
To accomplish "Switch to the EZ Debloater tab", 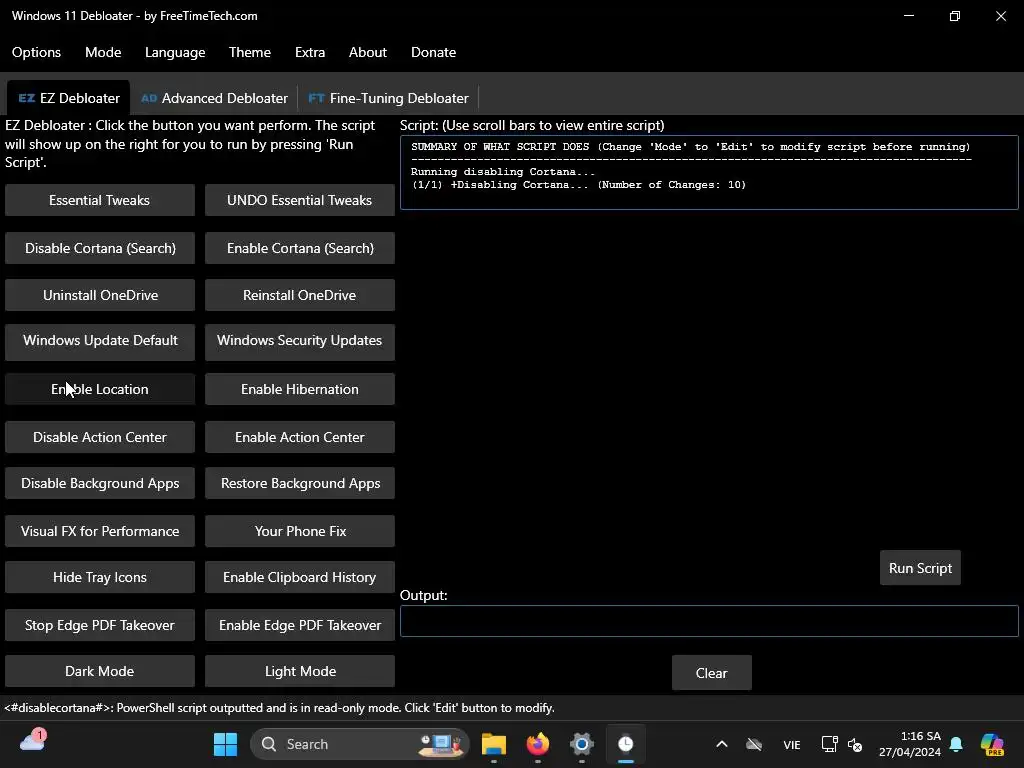I will (x=69, y=98).
